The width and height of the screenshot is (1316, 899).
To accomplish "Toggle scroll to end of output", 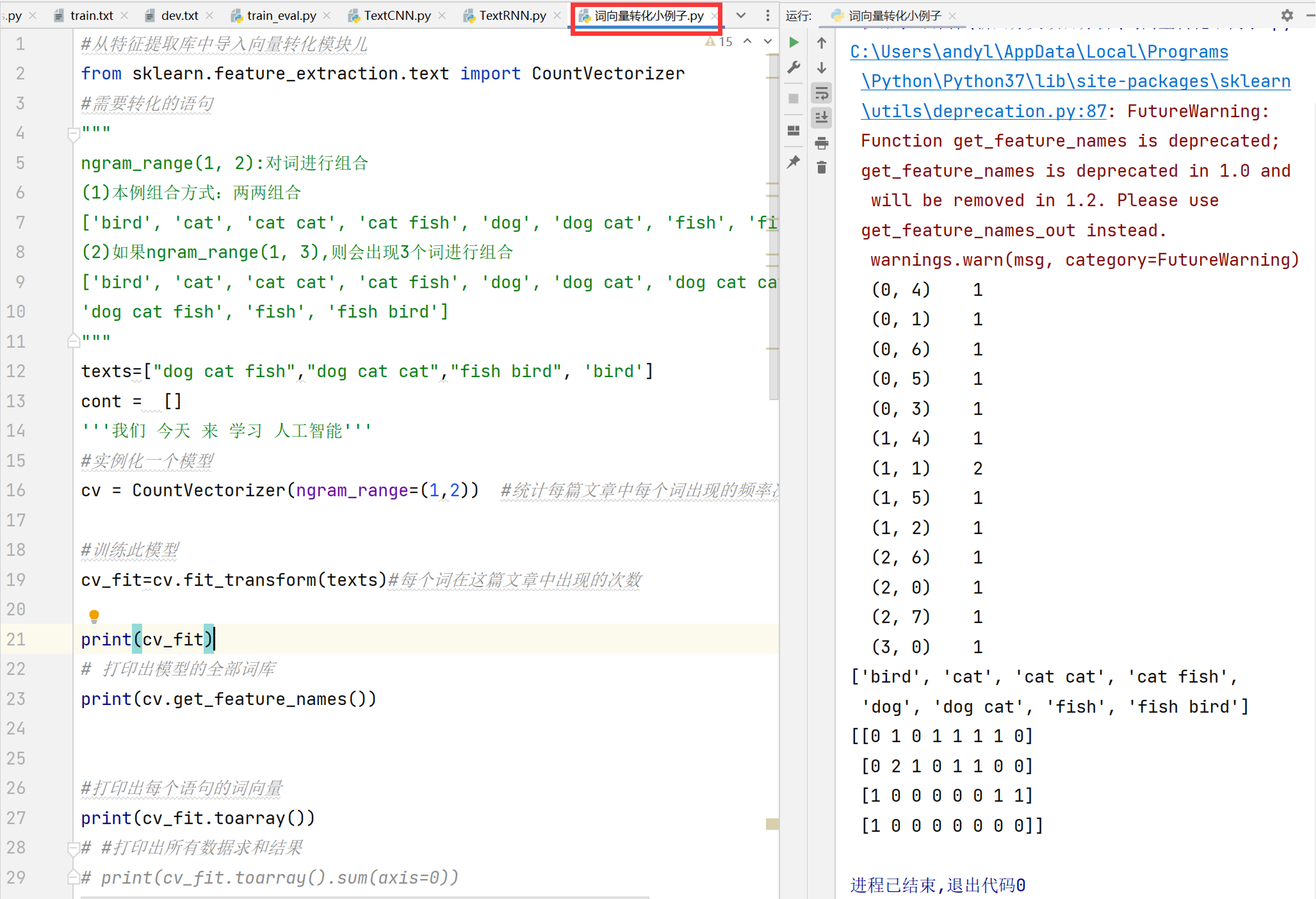I will coord(822,118).
